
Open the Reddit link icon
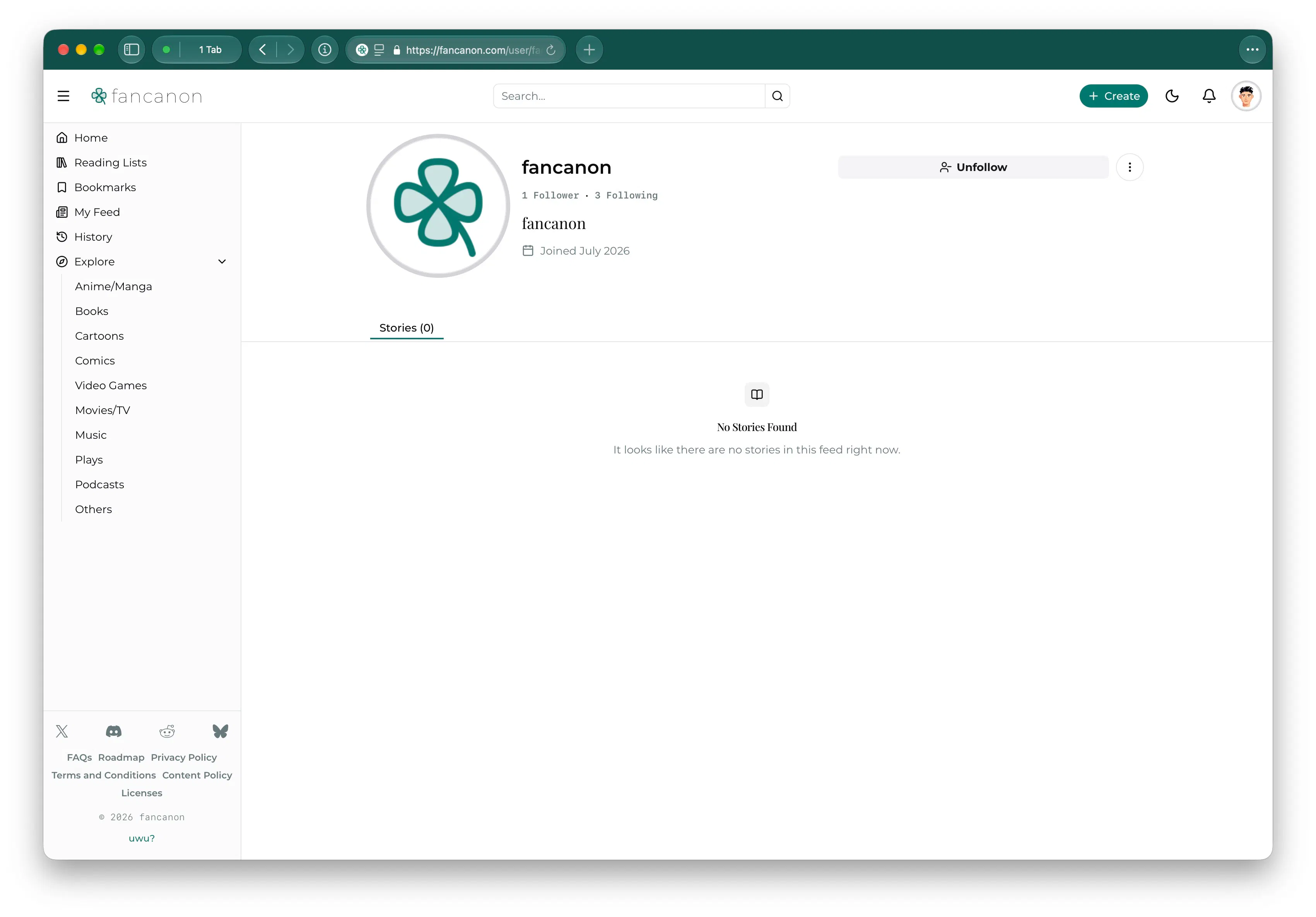(x=167, y=731)
